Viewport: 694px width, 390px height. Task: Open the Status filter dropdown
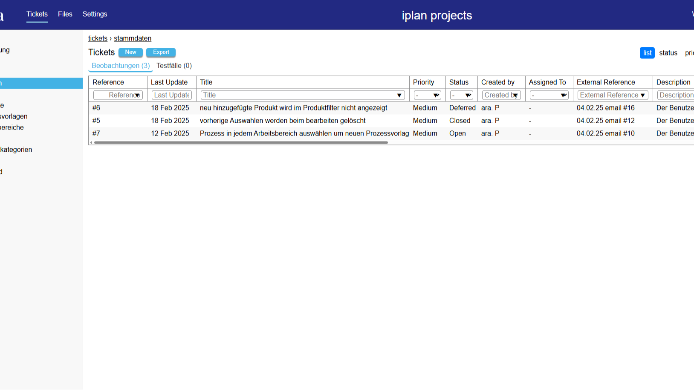[462, 95]
